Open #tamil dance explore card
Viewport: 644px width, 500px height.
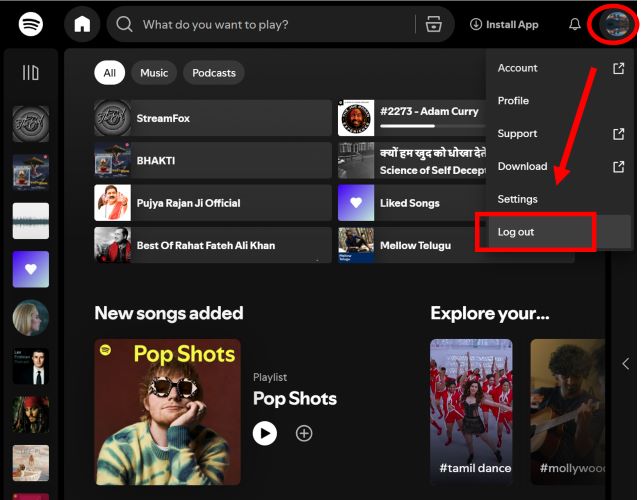click(x=471, y=412)
